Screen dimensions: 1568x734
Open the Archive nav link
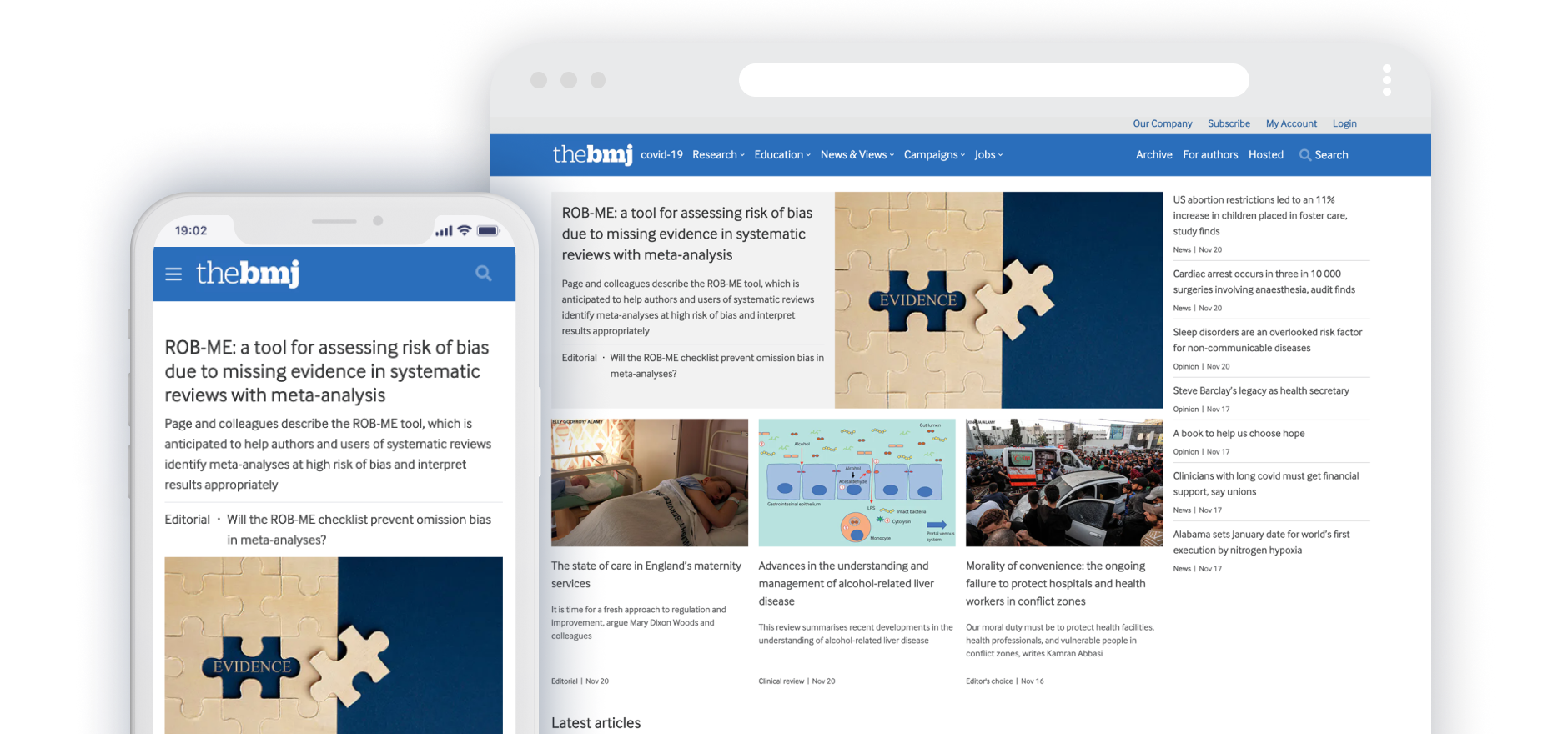point(1153,155)
